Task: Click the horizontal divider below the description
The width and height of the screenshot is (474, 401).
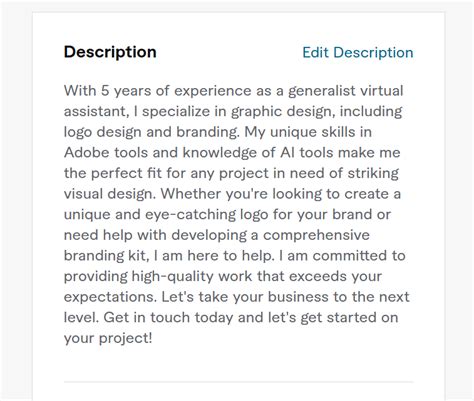Action: point(238,382)
